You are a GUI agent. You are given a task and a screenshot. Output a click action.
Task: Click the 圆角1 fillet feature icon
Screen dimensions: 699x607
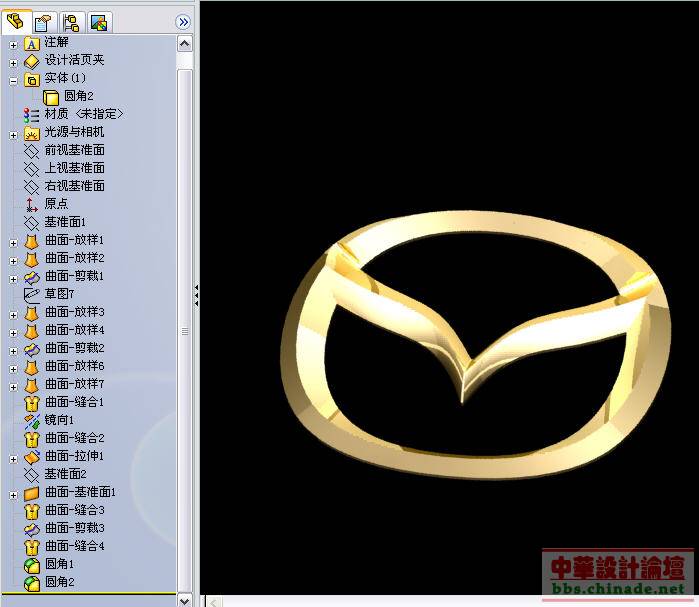point(32,566)
